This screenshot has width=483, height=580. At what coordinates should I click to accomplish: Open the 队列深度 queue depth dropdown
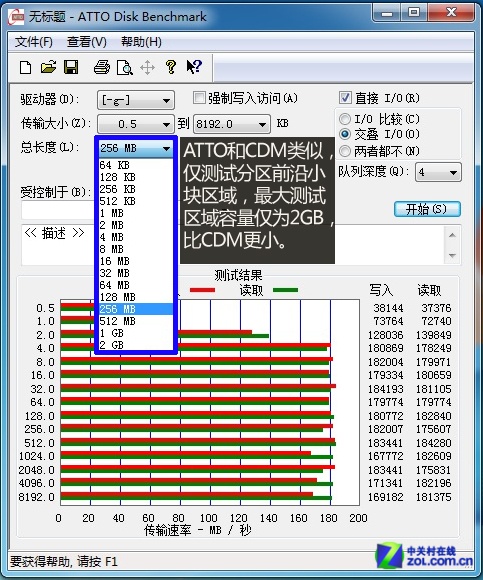coord(438,172)
